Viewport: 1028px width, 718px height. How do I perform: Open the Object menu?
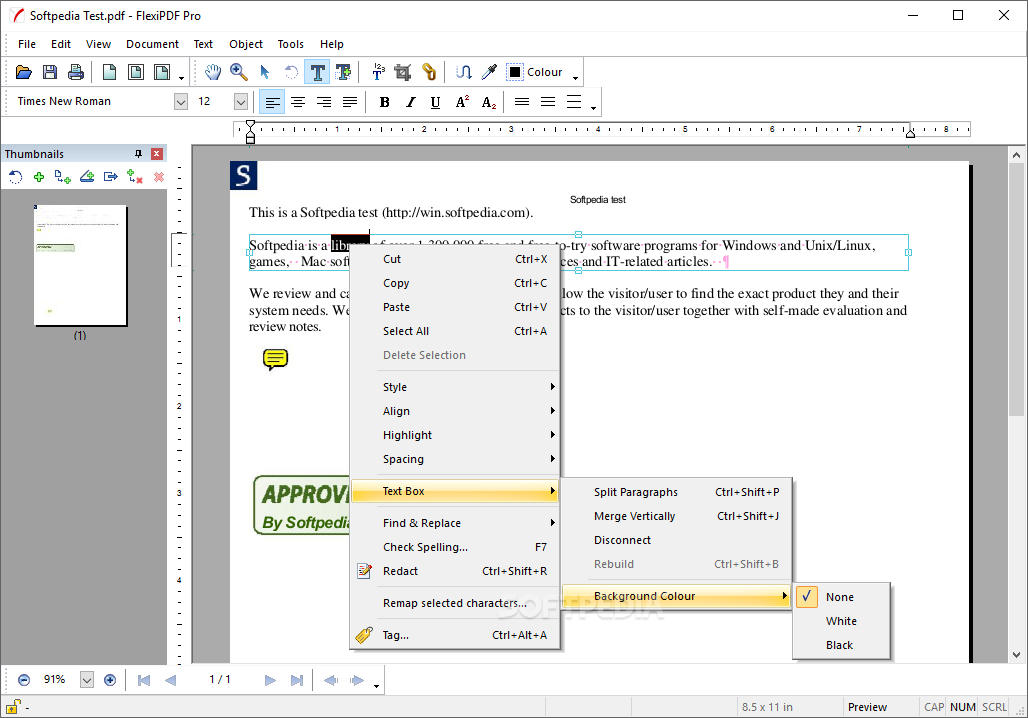click(246, 44)
